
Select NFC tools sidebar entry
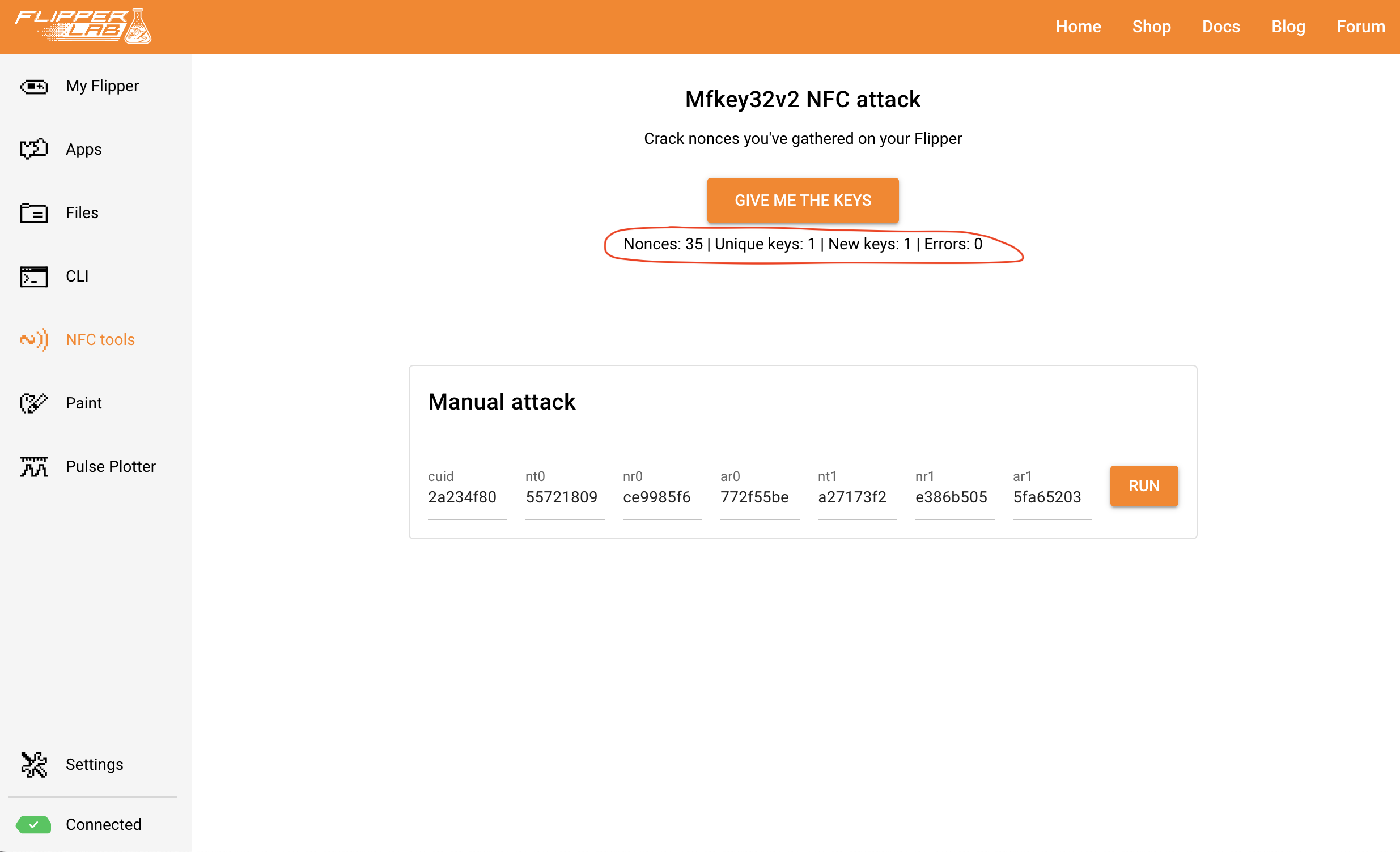click(x=95, y=340)
